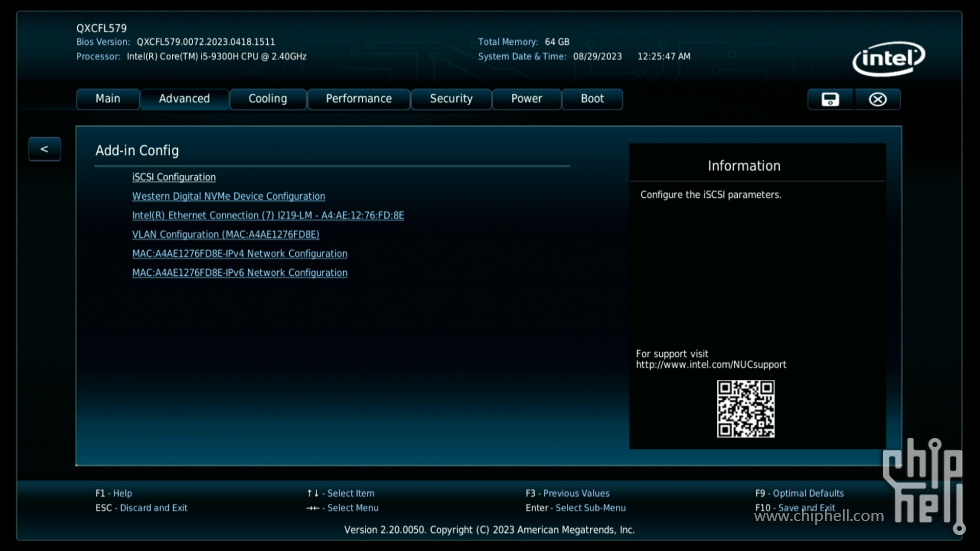Click ESC - Discard and Exit hint
The width and height of the screenshot is (980, 551).
coord(141,508)
